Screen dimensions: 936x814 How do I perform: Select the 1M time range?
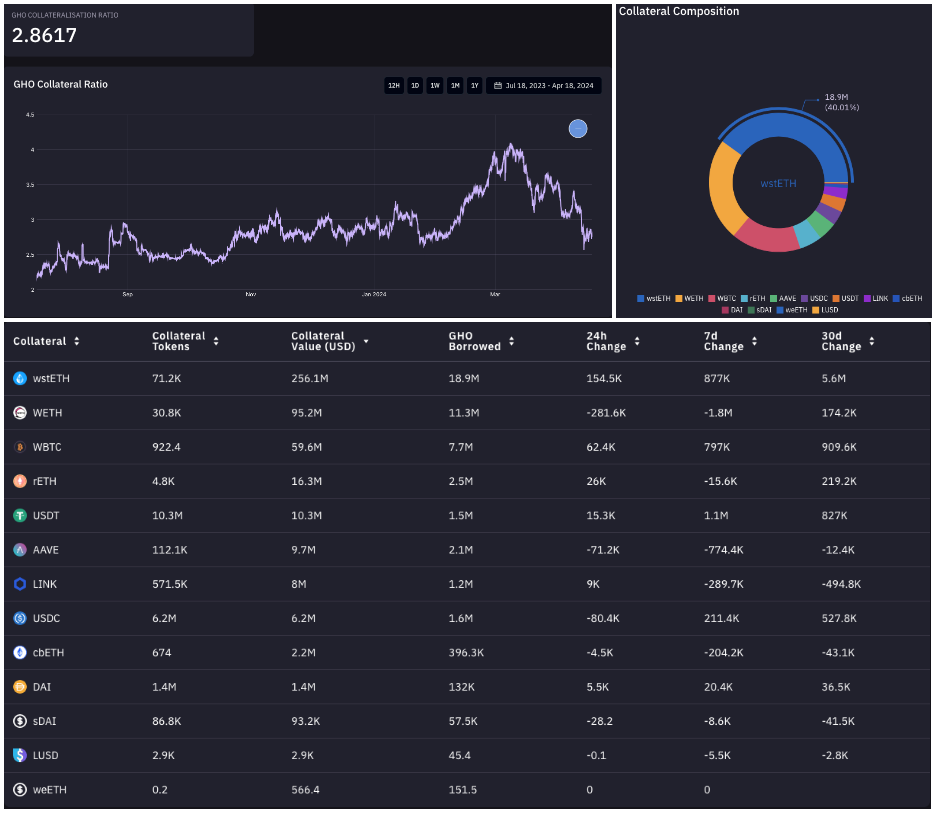[455, 85]
